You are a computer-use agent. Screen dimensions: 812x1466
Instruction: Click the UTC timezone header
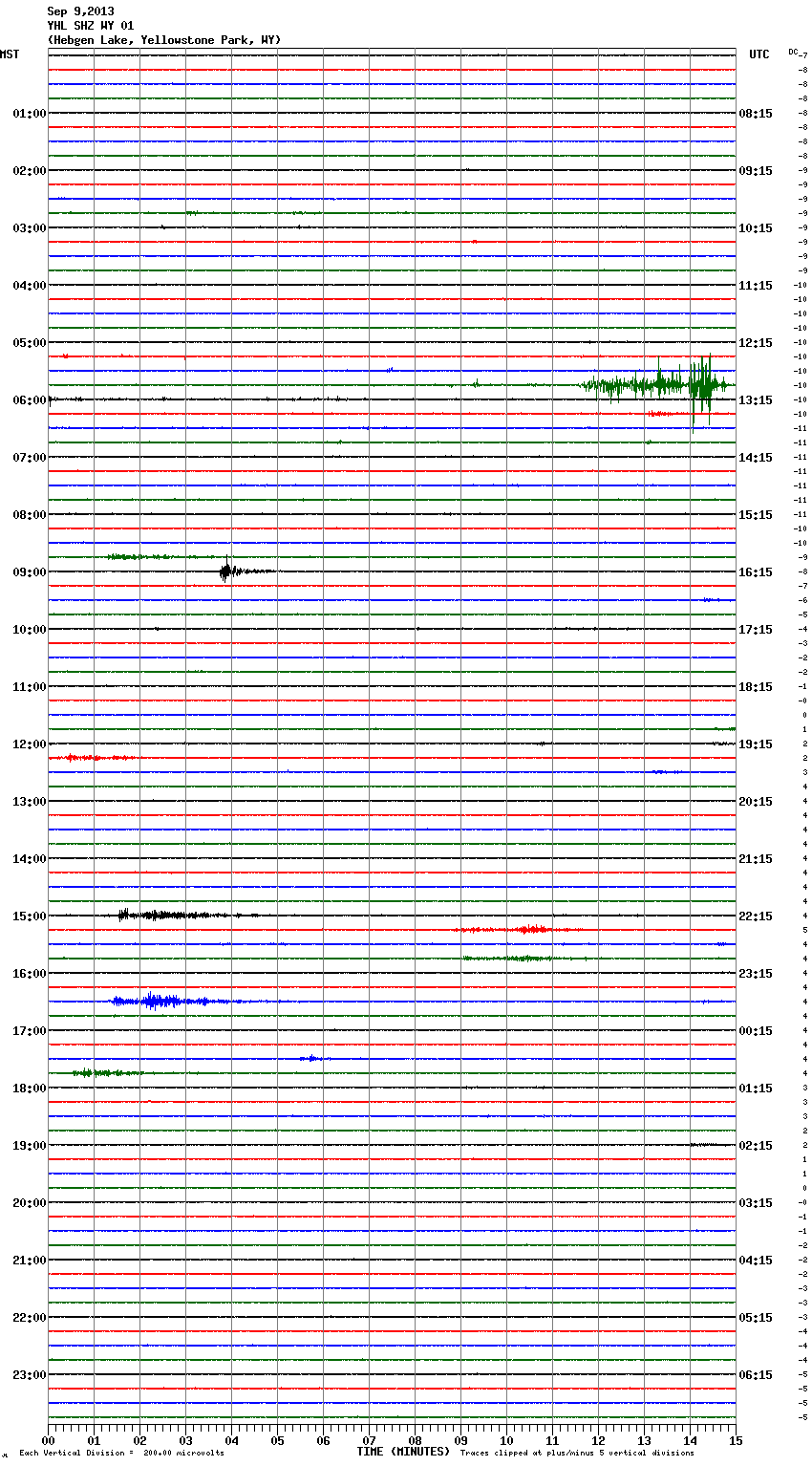coord(759,54)
